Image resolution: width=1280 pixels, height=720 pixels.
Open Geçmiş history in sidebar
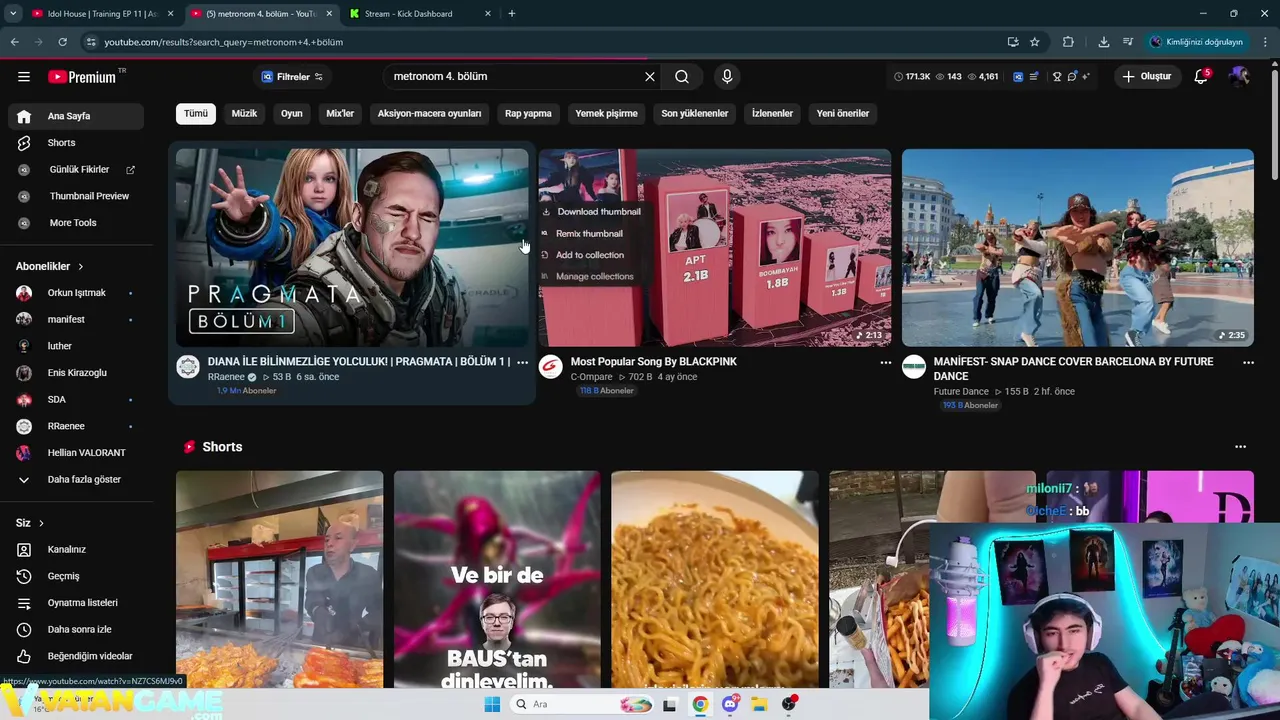coord(76,576)
